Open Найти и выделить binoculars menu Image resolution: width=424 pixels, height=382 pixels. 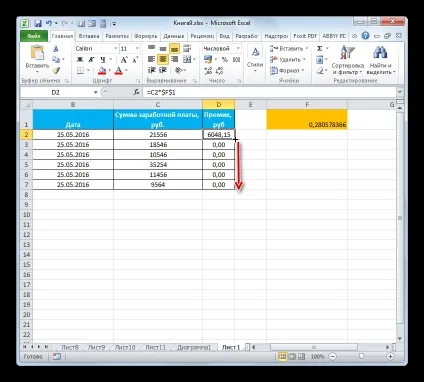point(380,60)
